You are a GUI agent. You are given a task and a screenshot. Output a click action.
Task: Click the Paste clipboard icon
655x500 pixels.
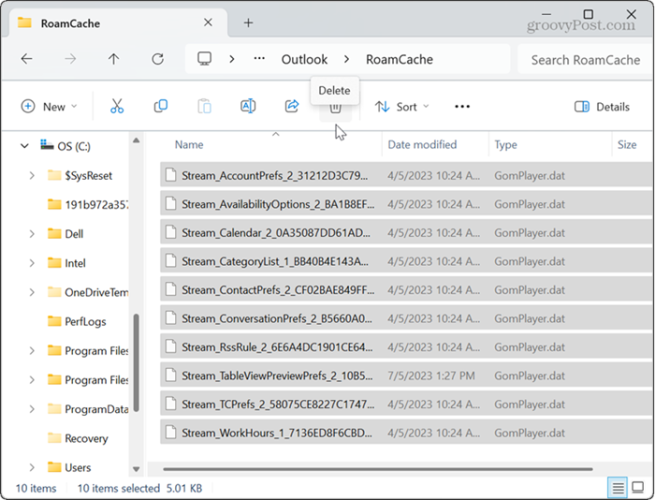point(204,107)
